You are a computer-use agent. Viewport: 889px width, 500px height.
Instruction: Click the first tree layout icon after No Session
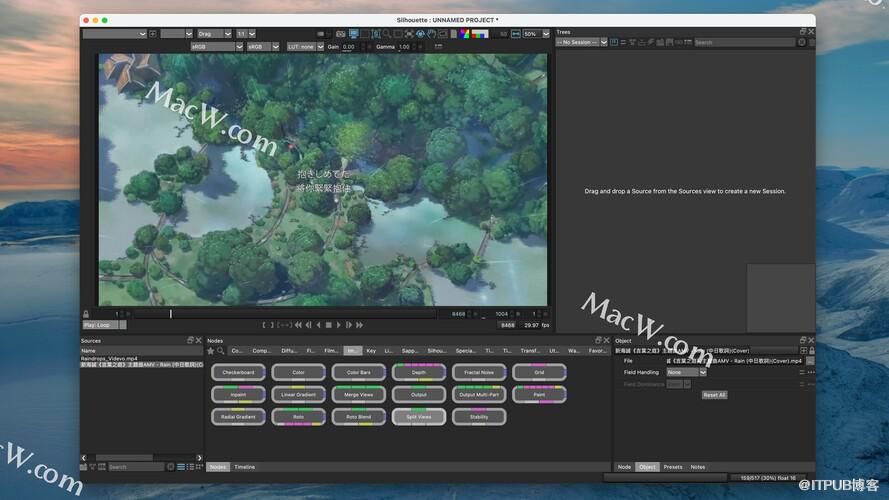tap(614, 42)
